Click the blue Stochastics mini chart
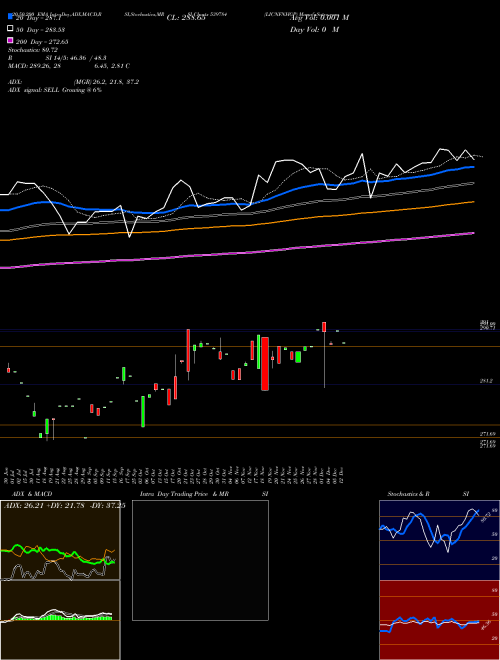Screen dimensions: 500x660 (439, 540)
